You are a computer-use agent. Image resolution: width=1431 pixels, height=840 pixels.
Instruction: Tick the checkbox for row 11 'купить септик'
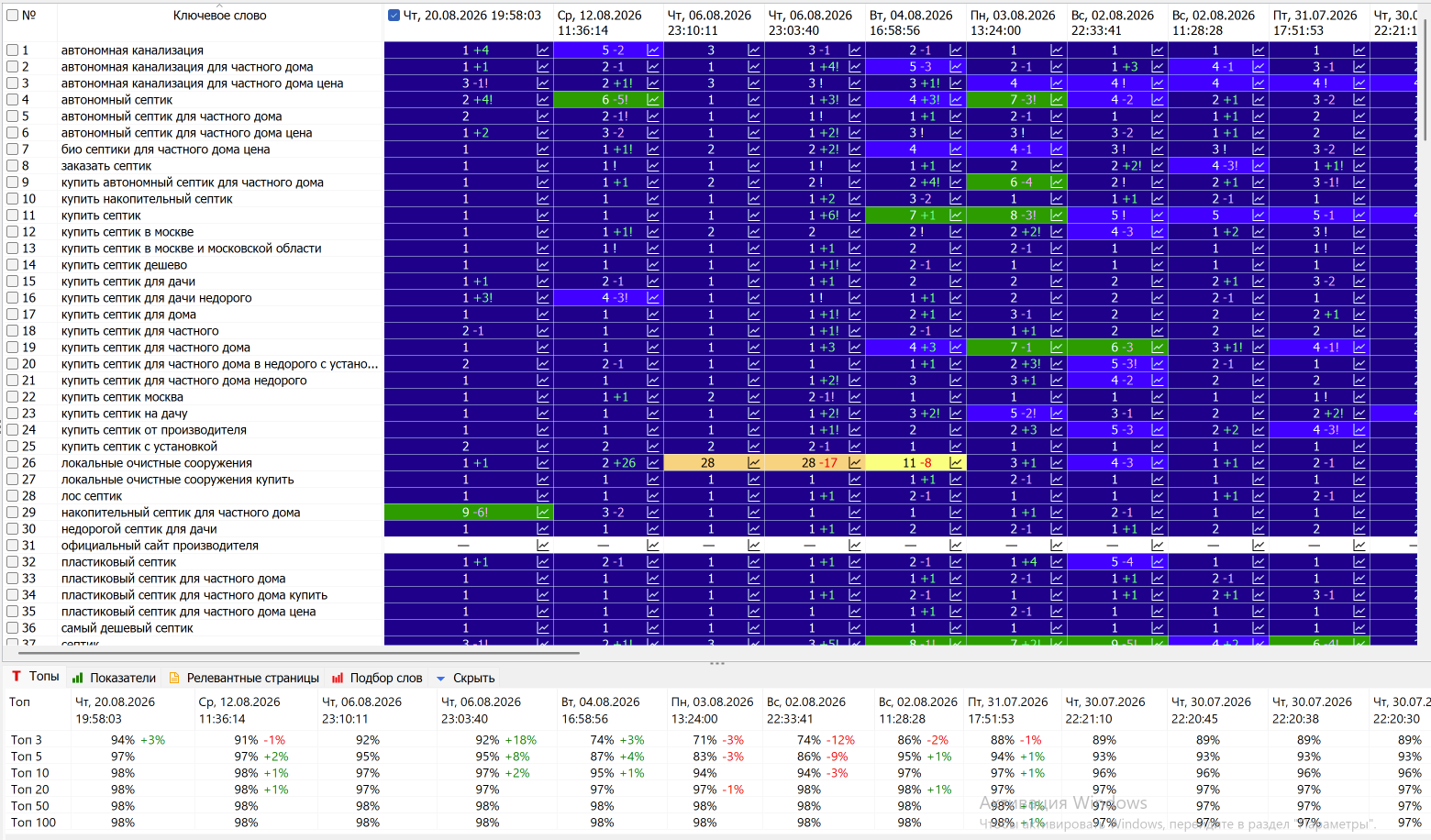coord(13,216)
